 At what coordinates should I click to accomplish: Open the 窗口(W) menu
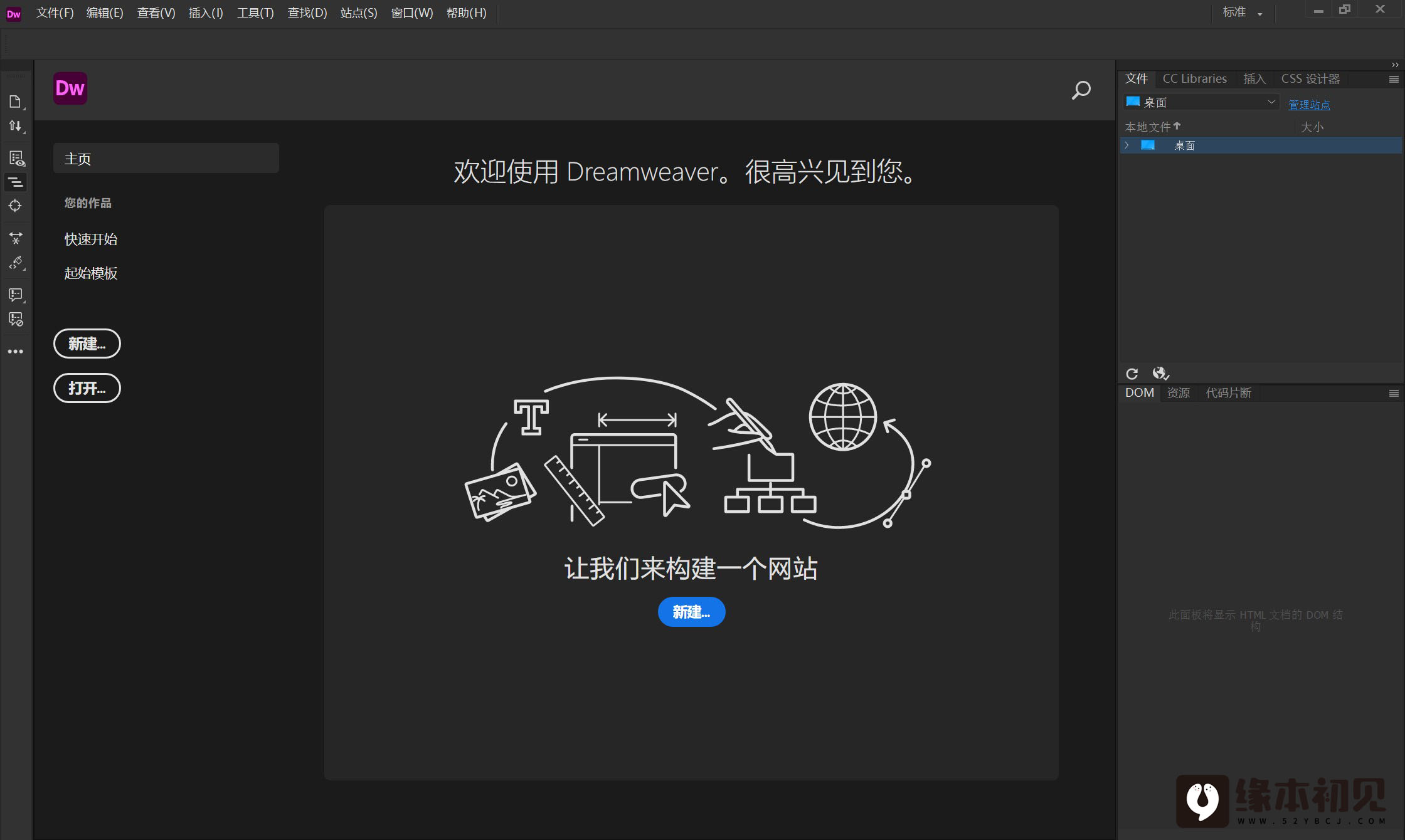coord(412,13)
